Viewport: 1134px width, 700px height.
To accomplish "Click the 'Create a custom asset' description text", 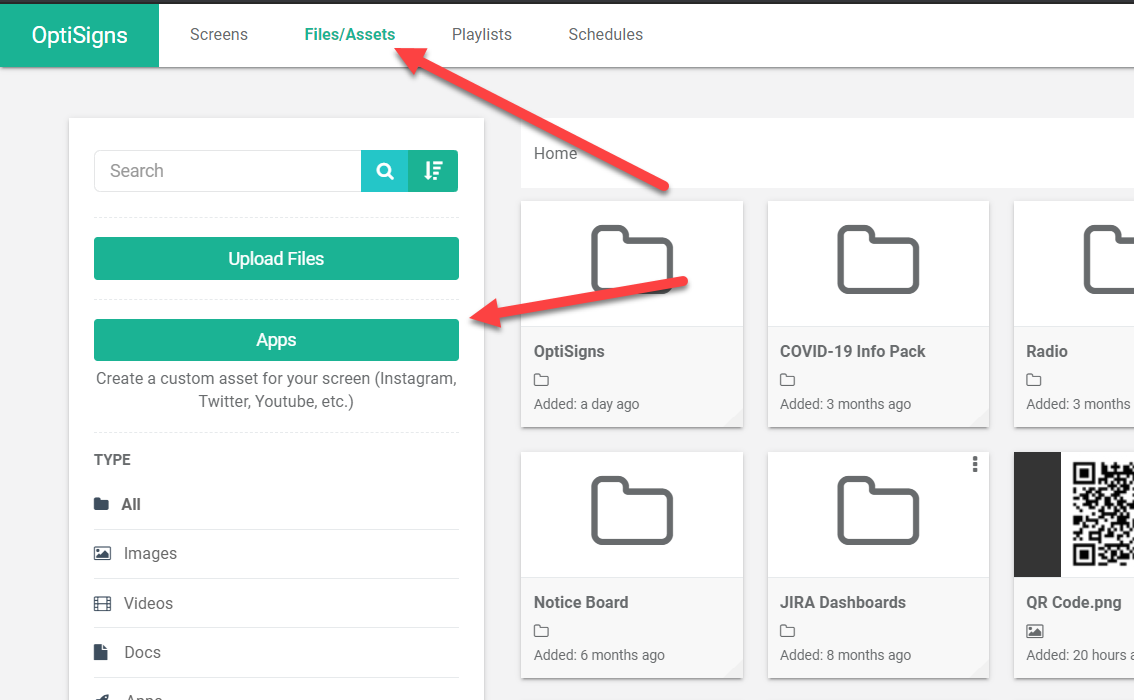I will 276,390.
